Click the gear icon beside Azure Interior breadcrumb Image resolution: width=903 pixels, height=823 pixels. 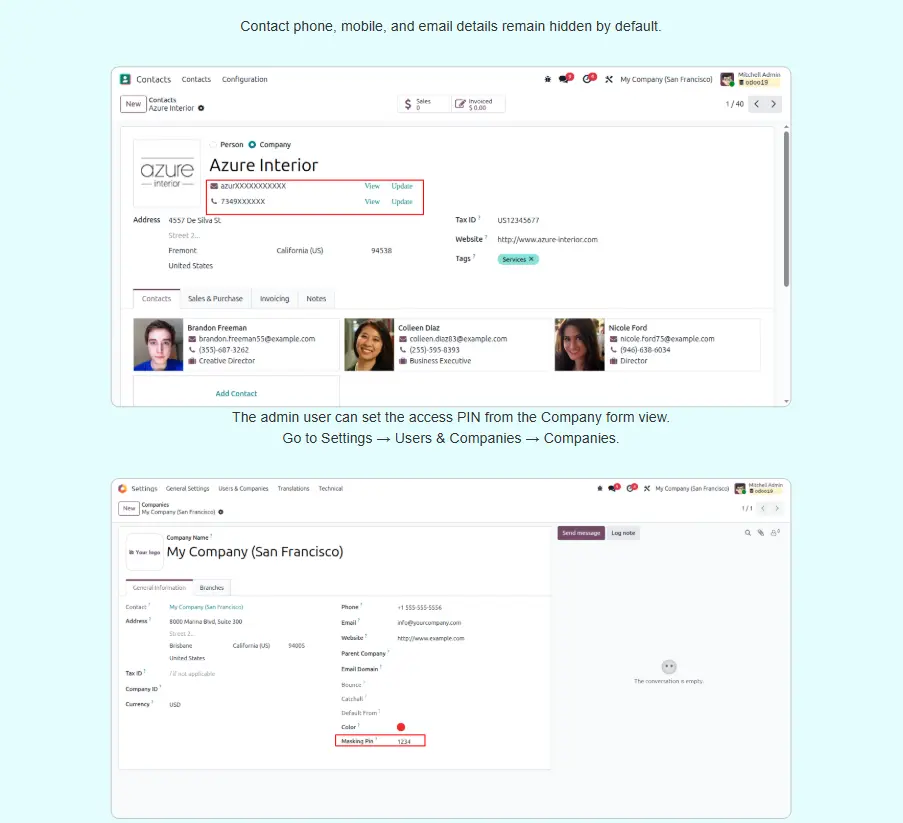click(x=201, y=108)
